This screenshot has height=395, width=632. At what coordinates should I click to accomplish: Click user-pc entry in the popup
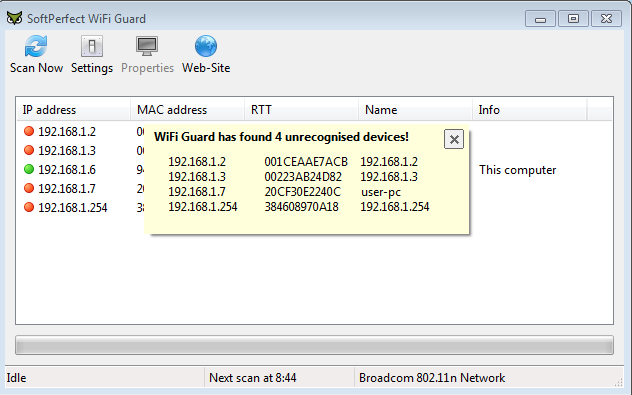point(380,192)
